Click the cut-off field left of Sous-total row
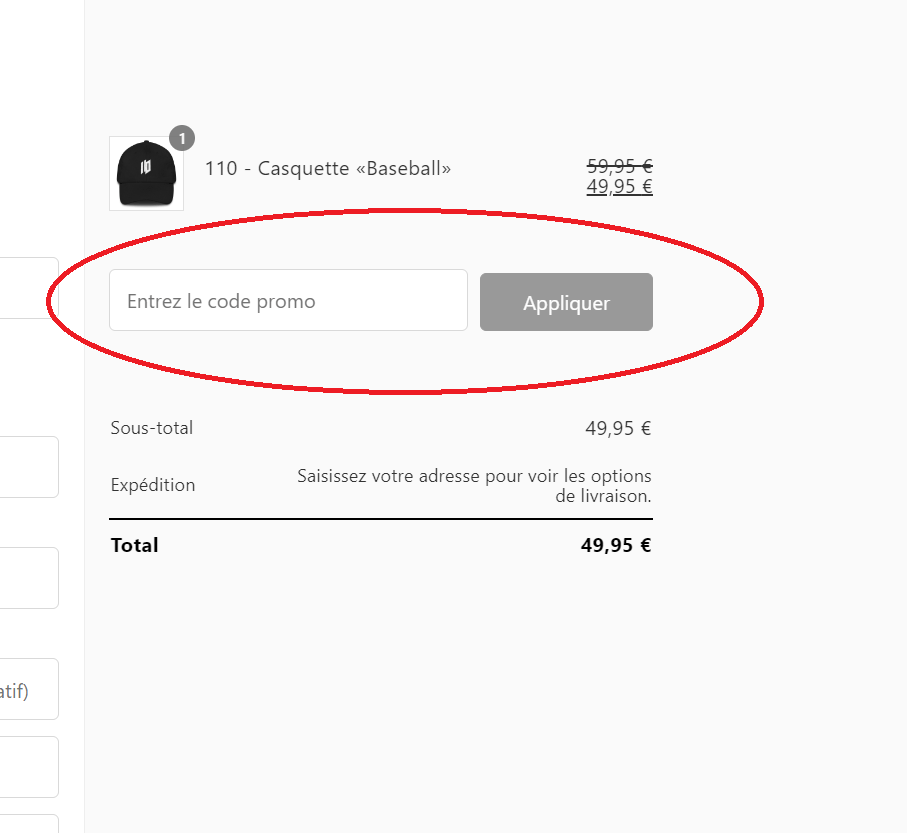The image size is (907, 833). coord(28,466)
